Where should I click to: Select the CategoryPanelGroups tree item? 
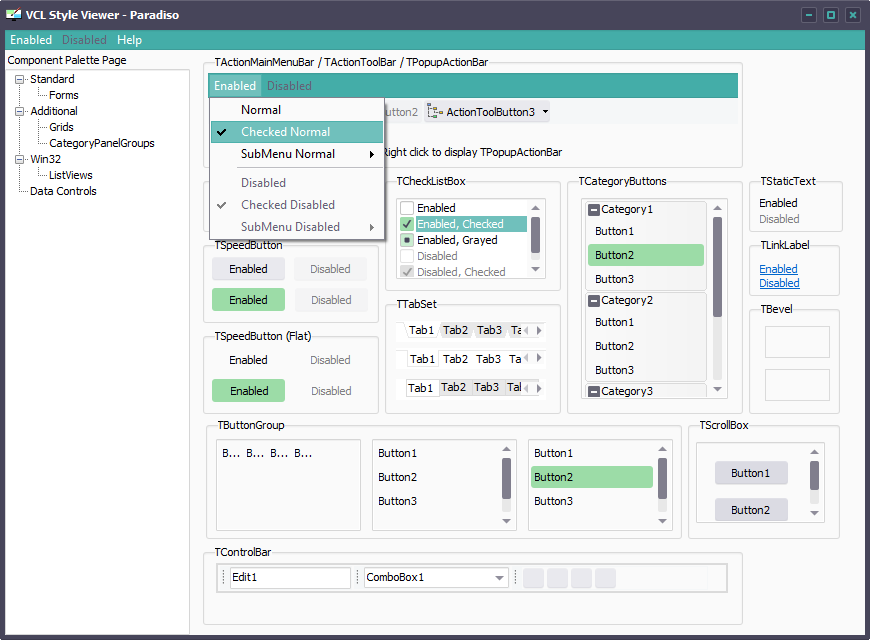[x=102, y=144]
